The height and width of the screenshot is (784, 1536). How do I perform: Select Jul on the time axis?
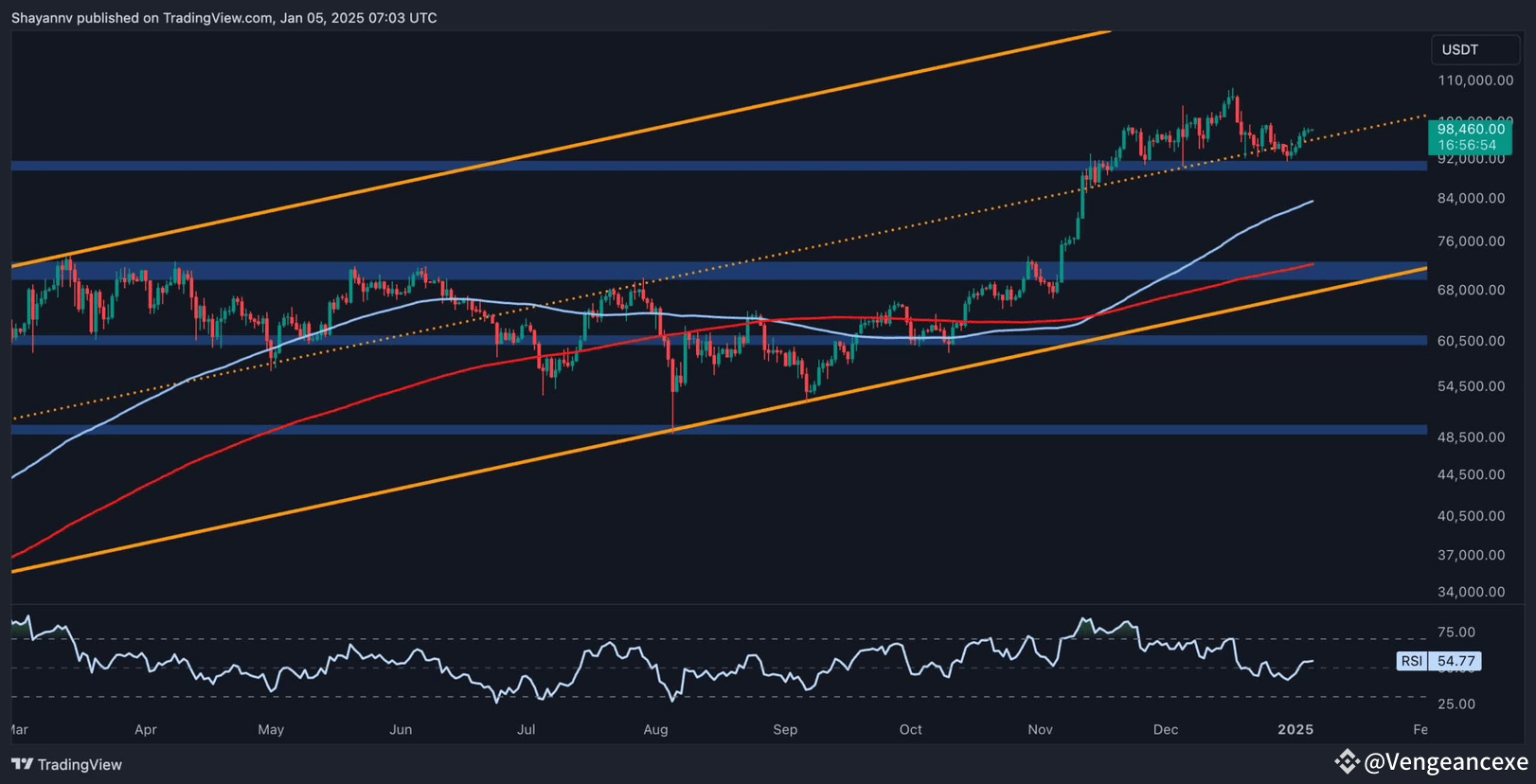pyautogui.click(x=527, y=729)
